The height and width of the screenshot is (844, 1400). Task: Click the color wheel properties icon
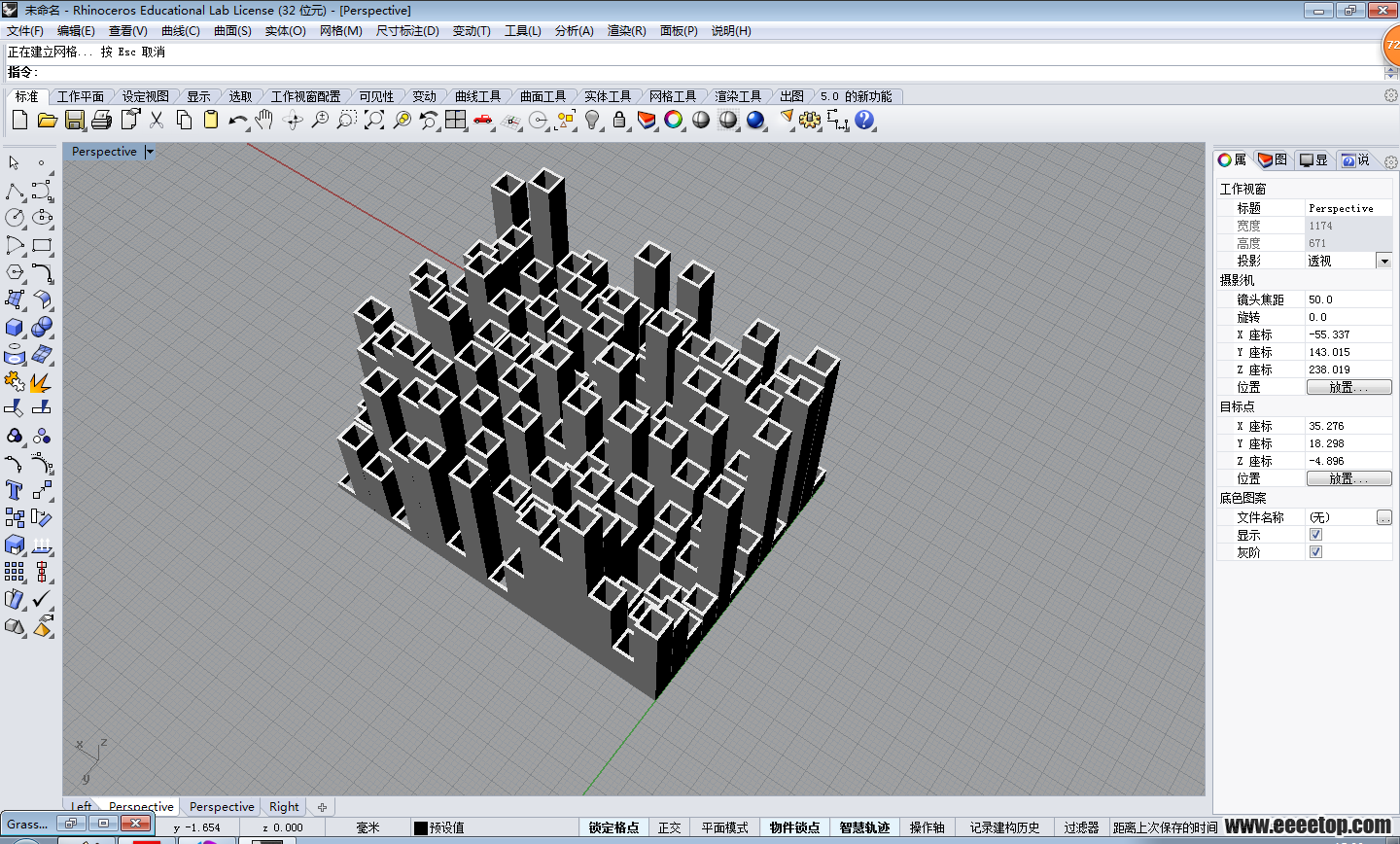674,120
